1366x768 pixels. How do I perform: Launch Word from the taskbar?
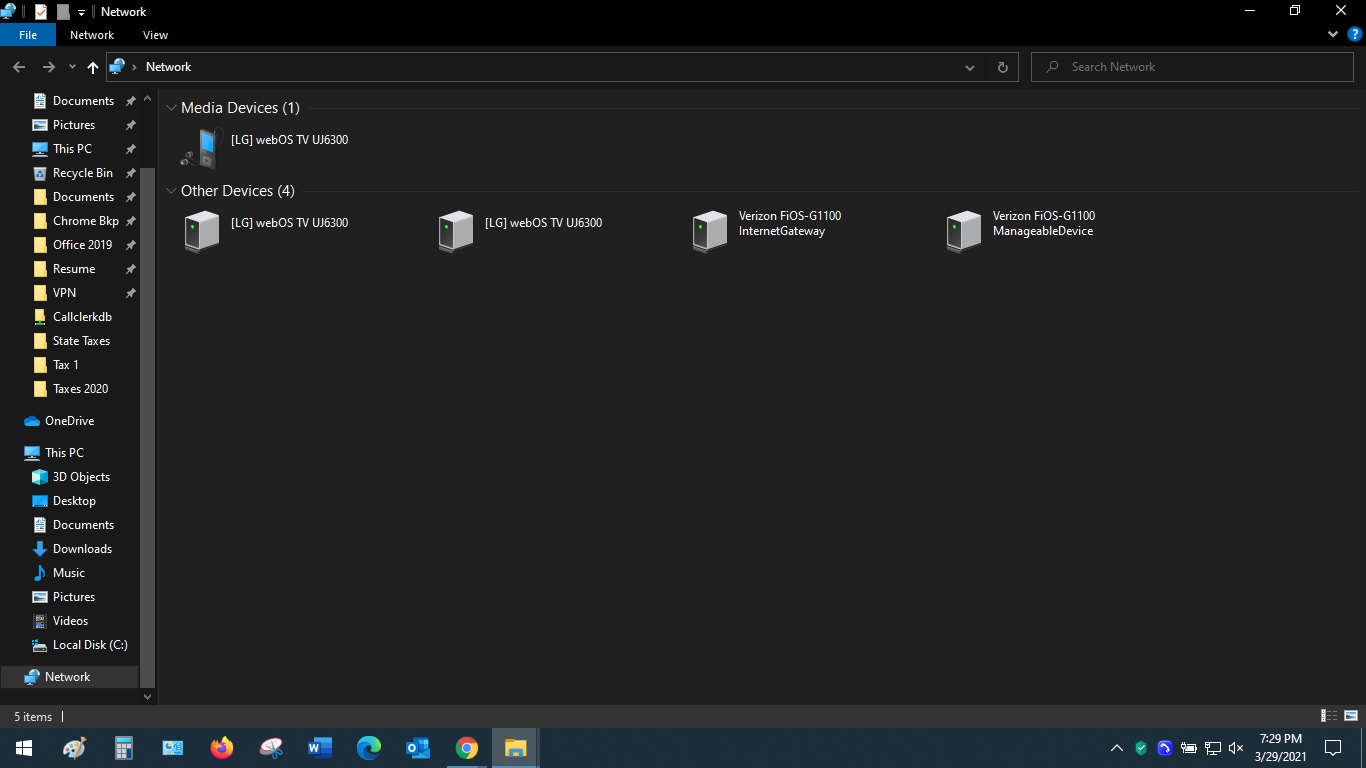point(320,748)
